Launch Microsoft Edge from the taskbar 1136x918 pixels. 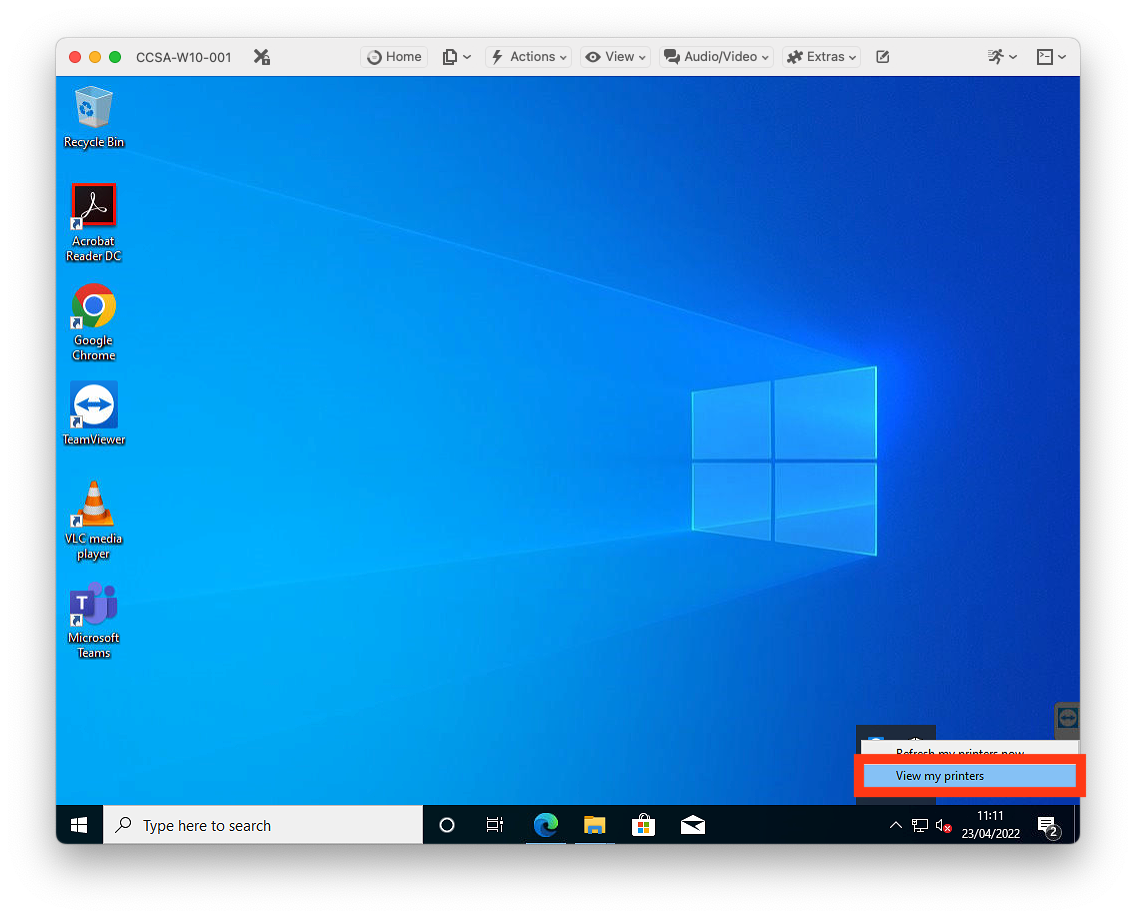[546, 825]
